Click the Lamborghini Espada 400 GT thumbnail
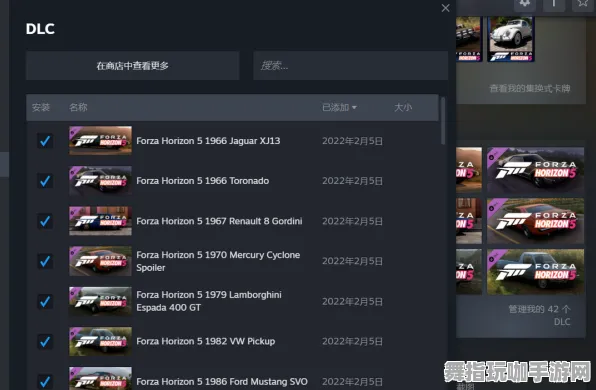The image size is (596, 390). click(100, 301)
